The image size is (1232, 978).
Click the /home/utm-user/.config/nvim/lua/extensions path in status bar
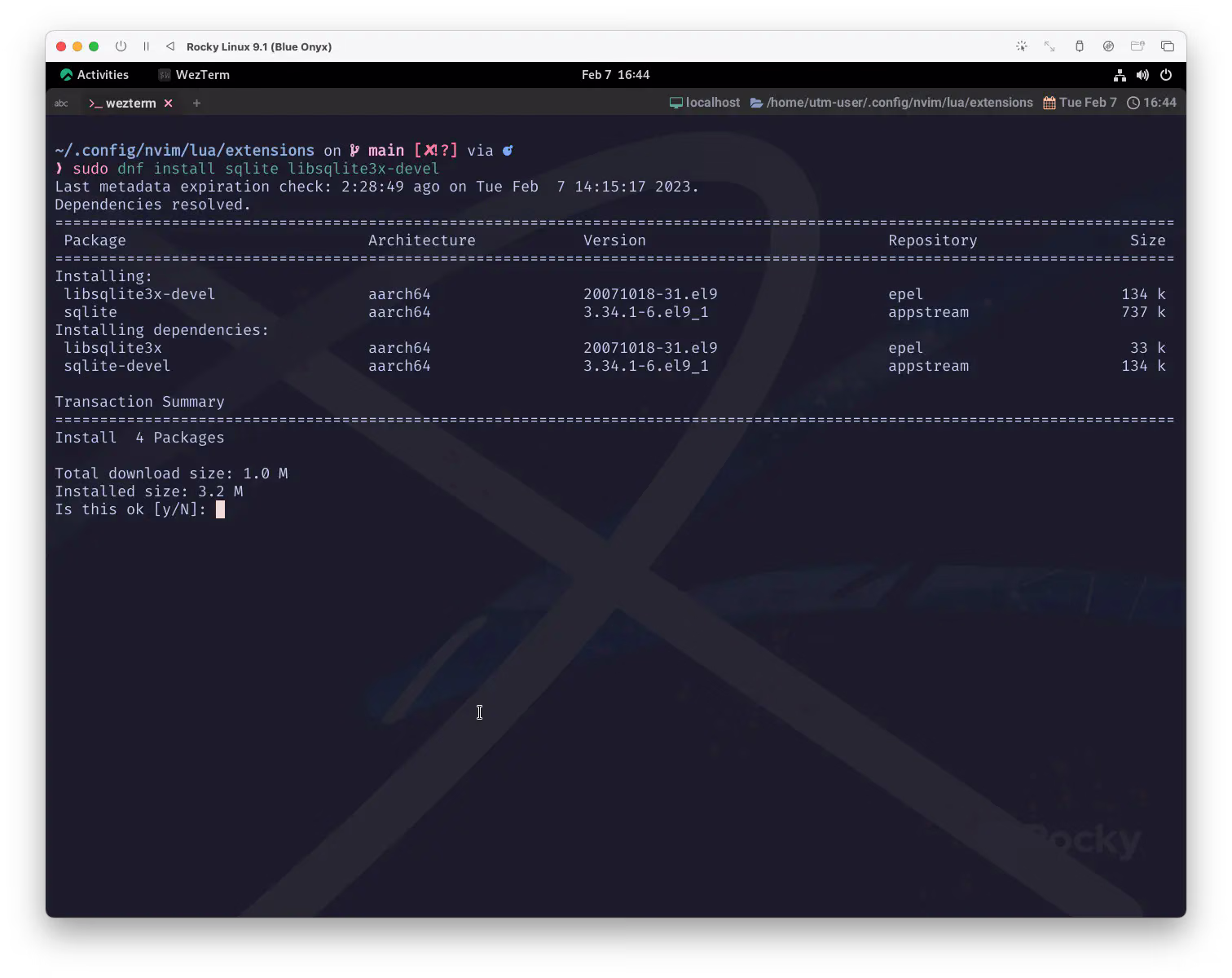[x=891, y=103]
